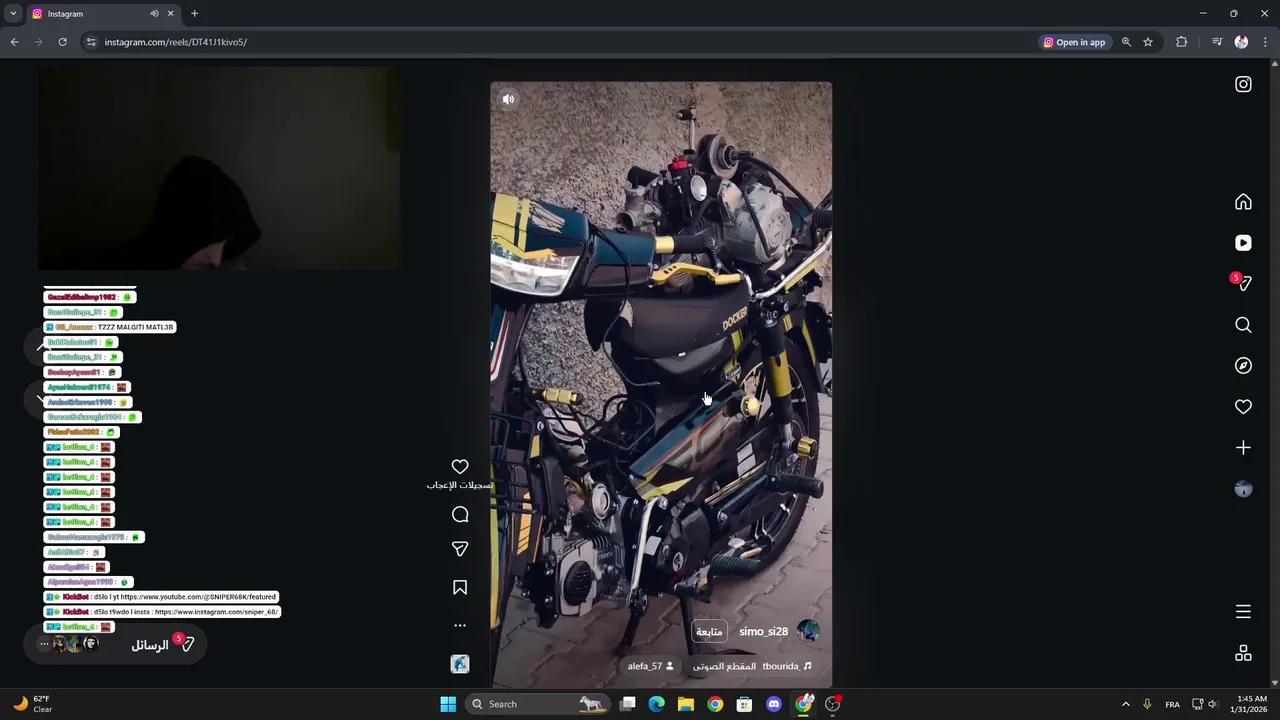This screenshot has width=1280, height=720.
Task: Open Instagram Search icon
Action: (1243, 324)
